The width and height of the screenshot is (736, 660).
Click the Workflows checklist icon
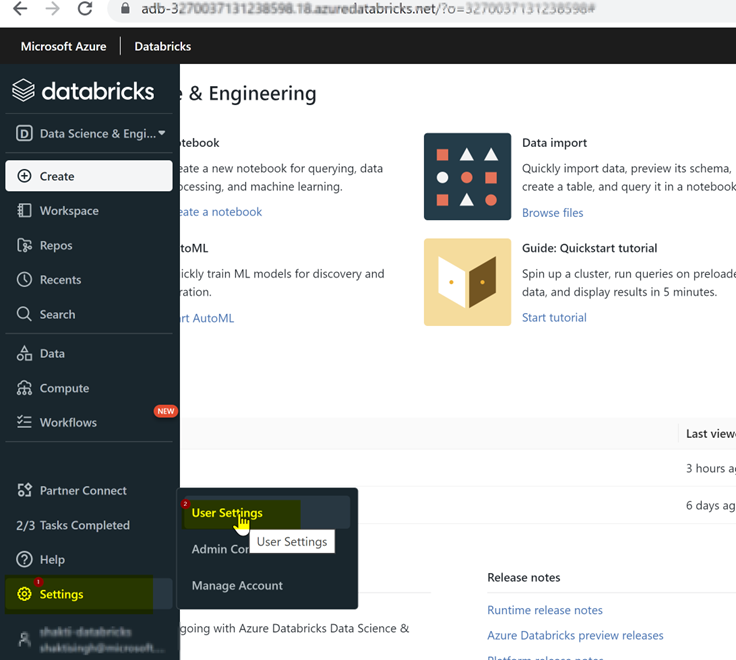(x=24, y=422)
